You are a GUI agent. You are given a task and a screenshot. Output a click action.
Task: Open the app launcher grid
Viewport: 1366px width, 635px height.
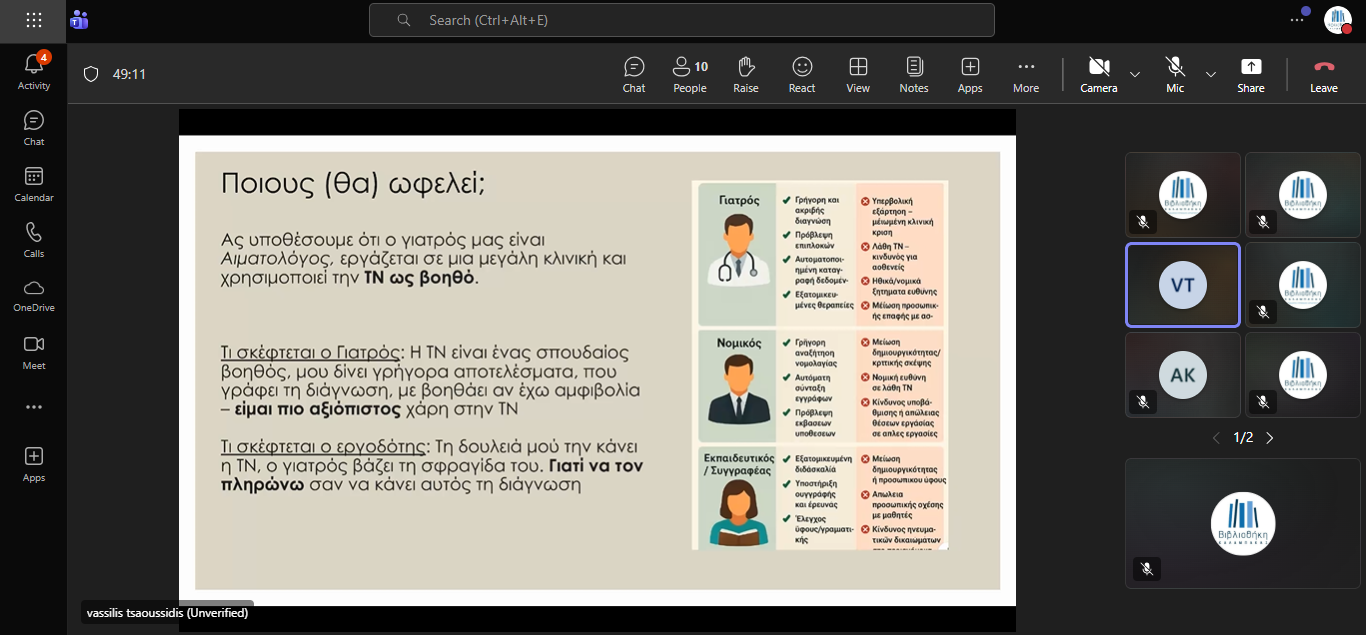(33, 20)
